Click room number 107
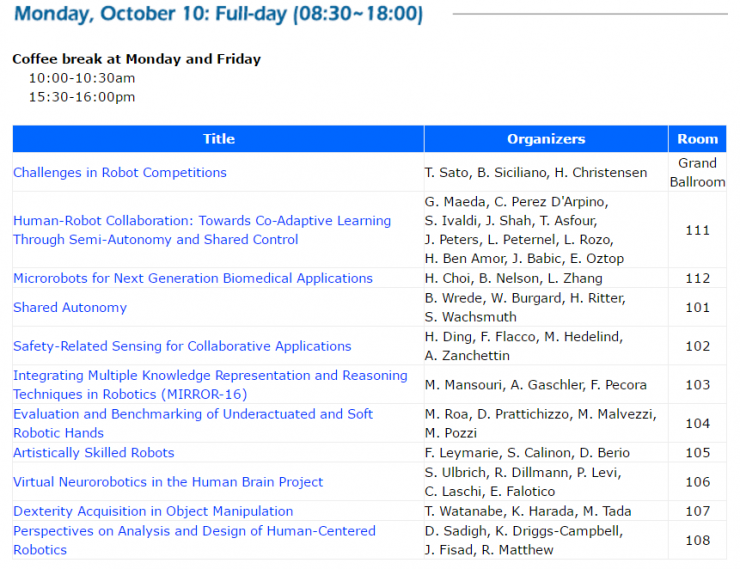The image size is (740, 569). pos(698,511)
